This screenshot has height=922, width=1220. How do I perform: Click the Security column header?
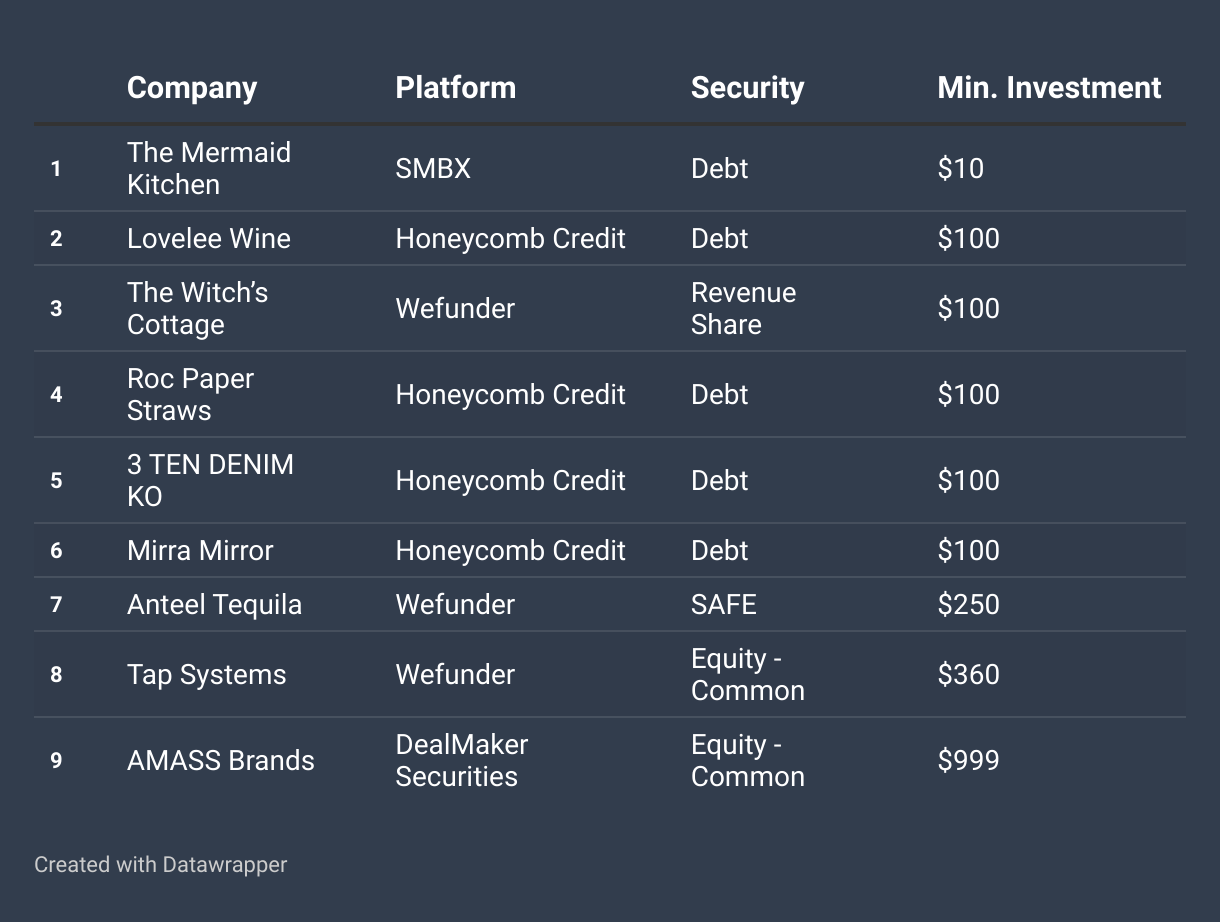click(747, 88)
